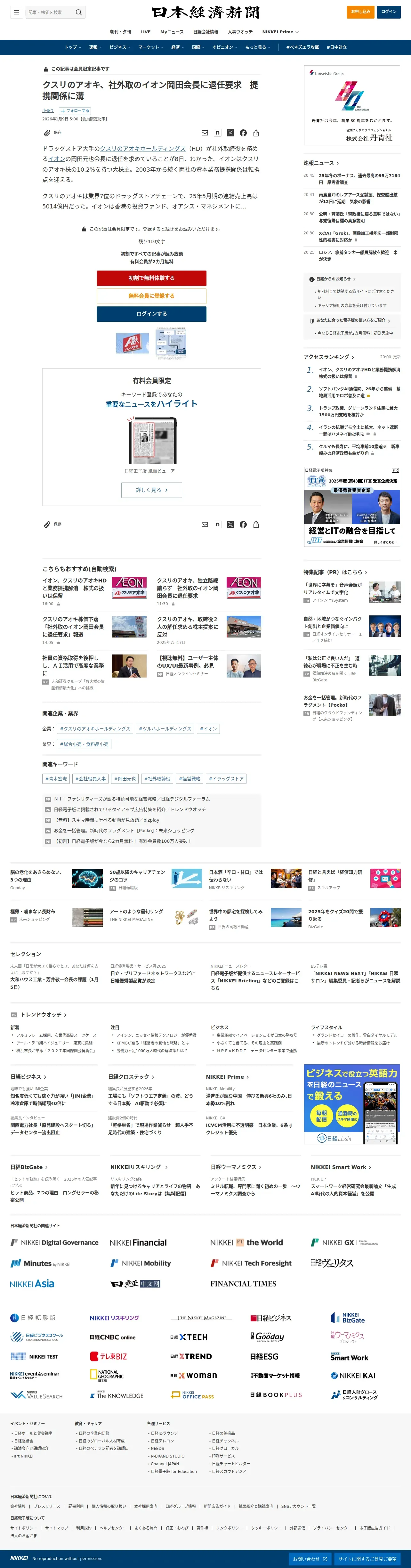Open the テレ東BIZ logo link
The height and width of the screenshot is (1568, 411).
109,1356
